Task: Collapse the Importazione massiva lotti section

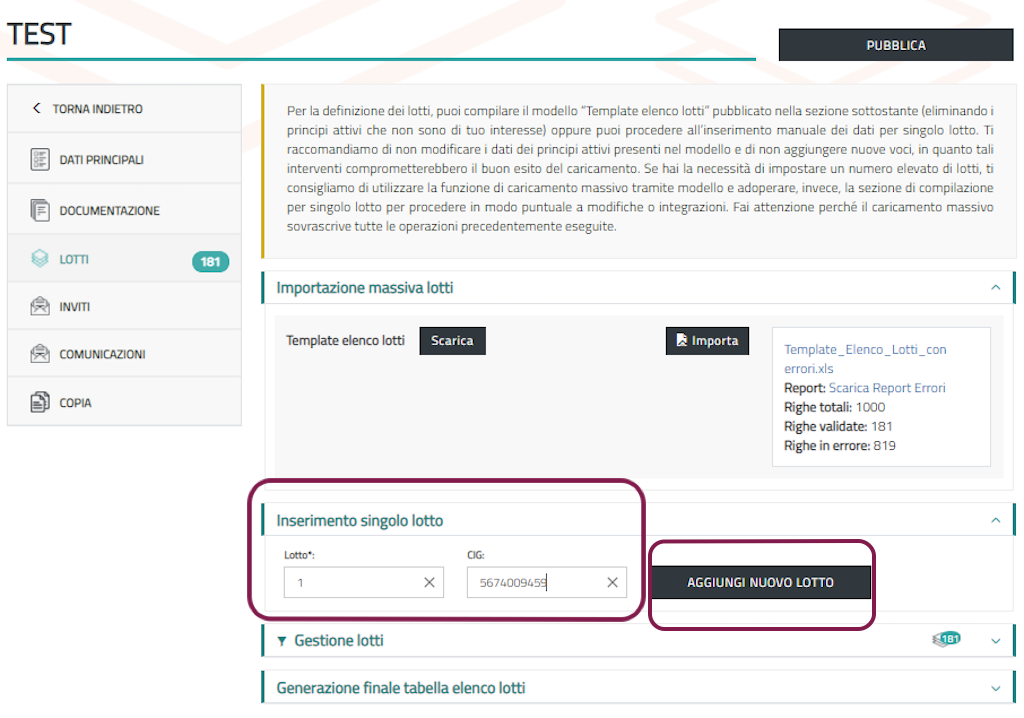Action: click(995, 288)
